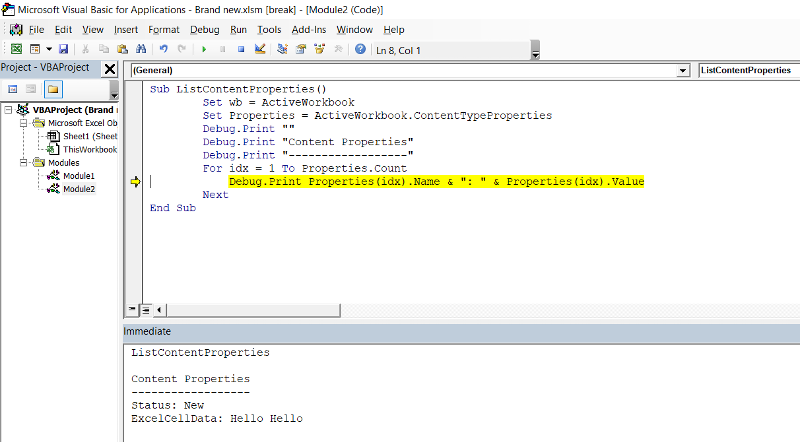Image resolution: width=800 pixels, height=442 pixels.
Task: Select Microsoft Excel Objects folder
Action: coord(83,123)
